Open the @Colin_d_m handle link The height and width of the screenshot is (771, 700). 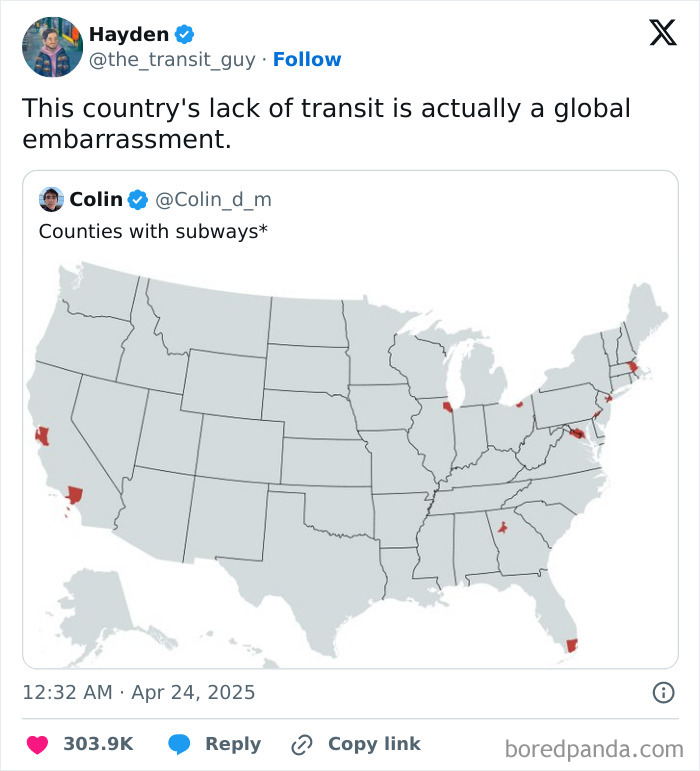(213, 200)
